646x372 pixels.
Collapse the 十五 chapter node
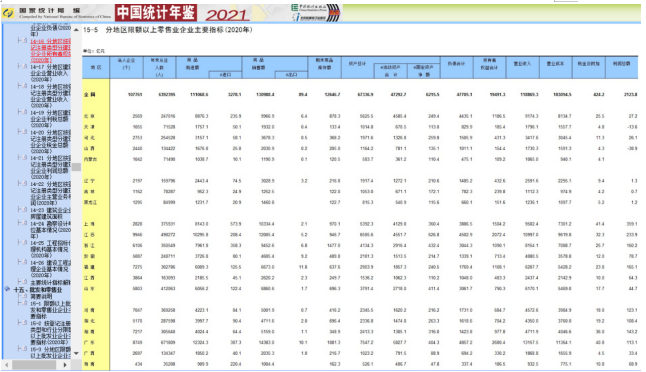click(x=7, y=289)
